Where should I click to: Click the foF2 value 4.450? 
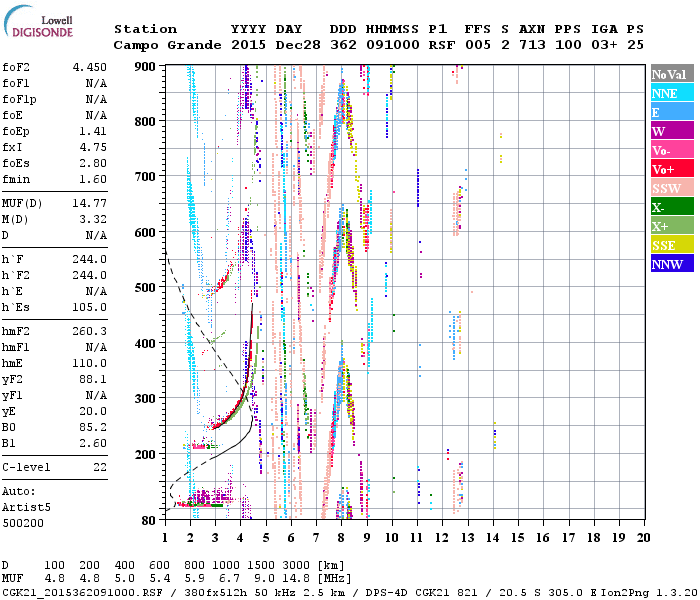coord(90,67)
